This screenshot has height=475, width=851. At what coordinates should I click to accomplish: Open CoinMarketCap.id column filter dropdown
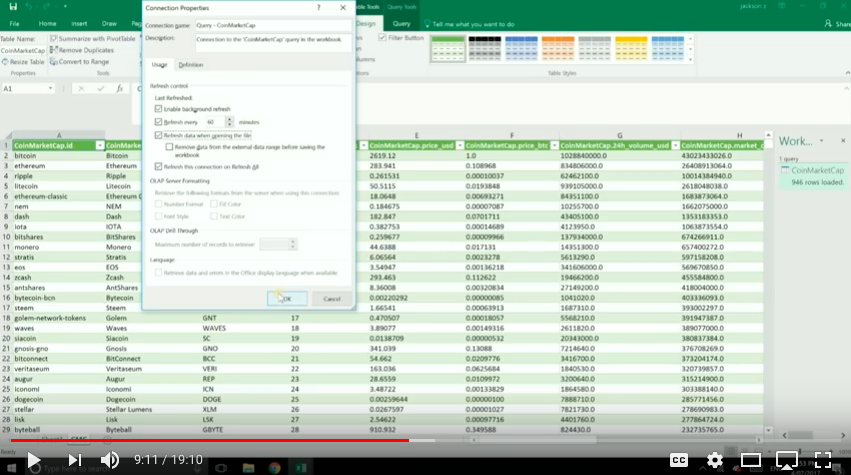pyautogui.click(x=100, y=145)
